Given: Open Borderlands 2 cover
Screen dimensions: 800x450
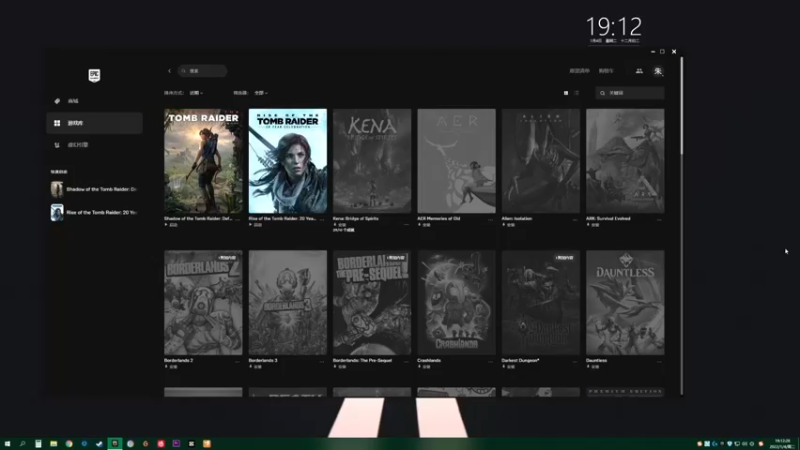Looking at the screenshot, I should point(203,303).
